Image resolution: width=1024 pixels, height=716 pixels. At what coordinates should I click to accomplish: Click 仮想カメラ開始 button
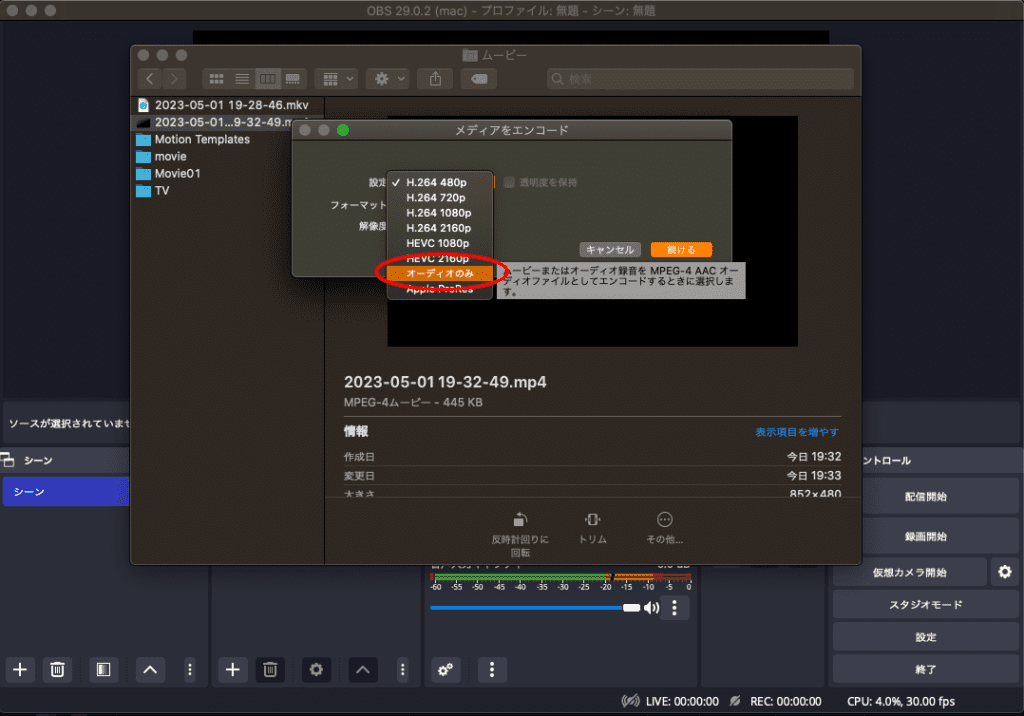coord(909,572)
